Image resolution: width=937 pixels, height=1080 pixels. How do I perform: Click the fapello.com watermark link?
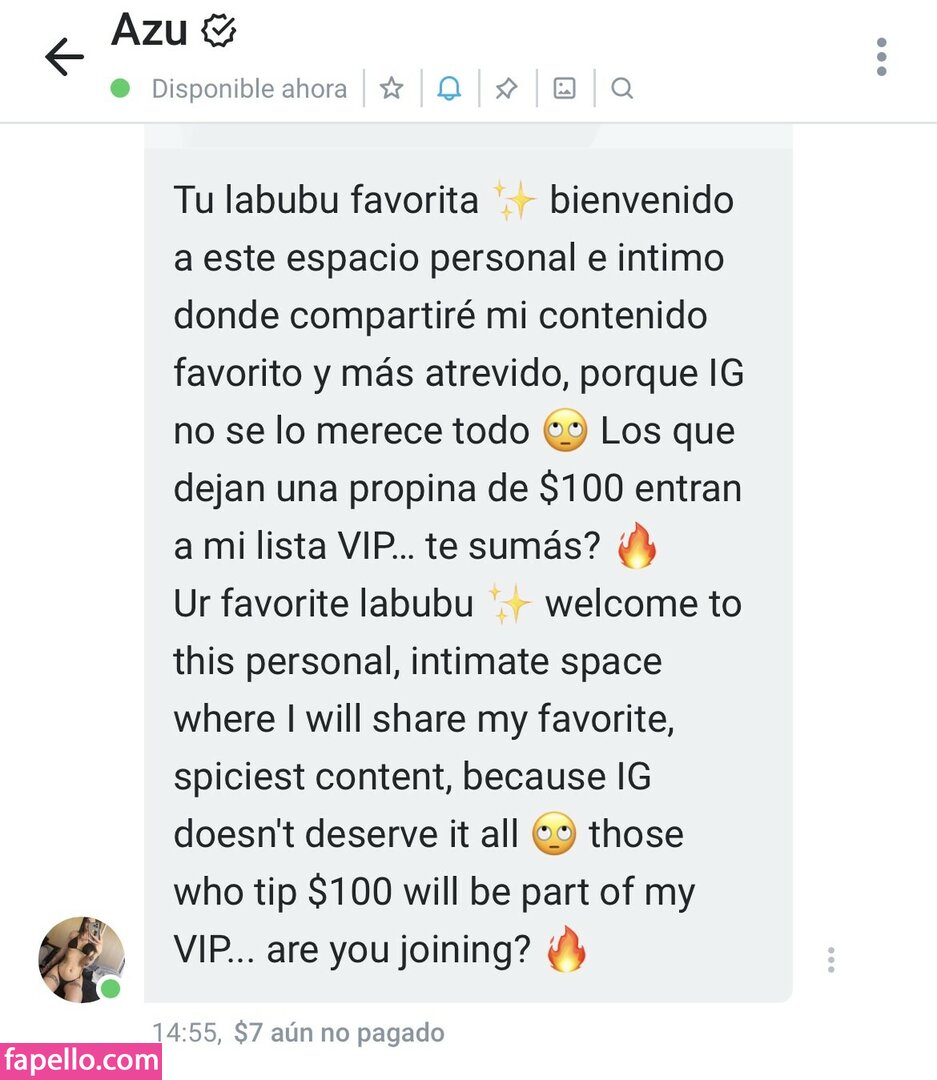(x=81, y=1061)
